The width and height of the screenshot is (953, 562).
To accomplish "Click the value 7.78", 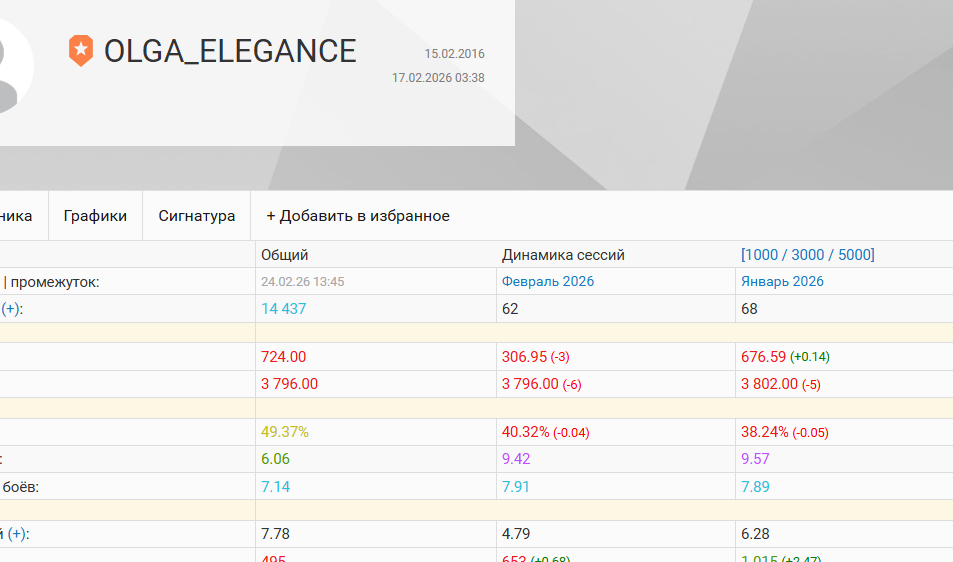I will tap(275, 534).
